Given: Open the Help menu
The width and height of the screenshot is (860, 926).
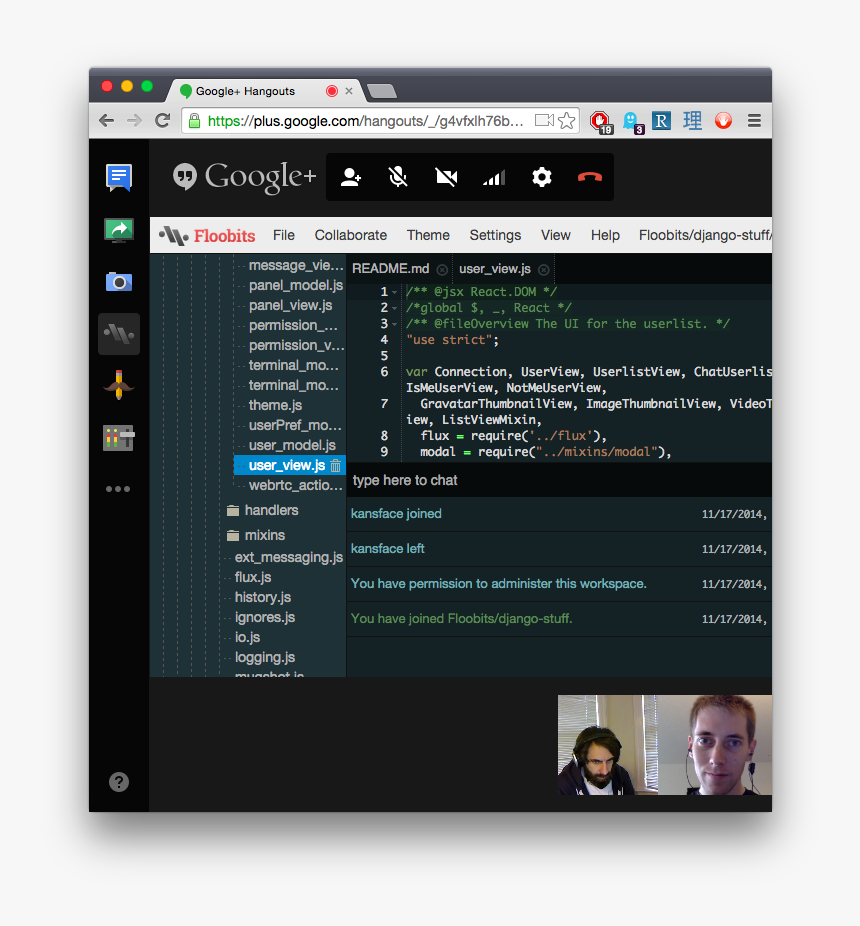Looking at the screenshot, I should [x=605, y=235].
